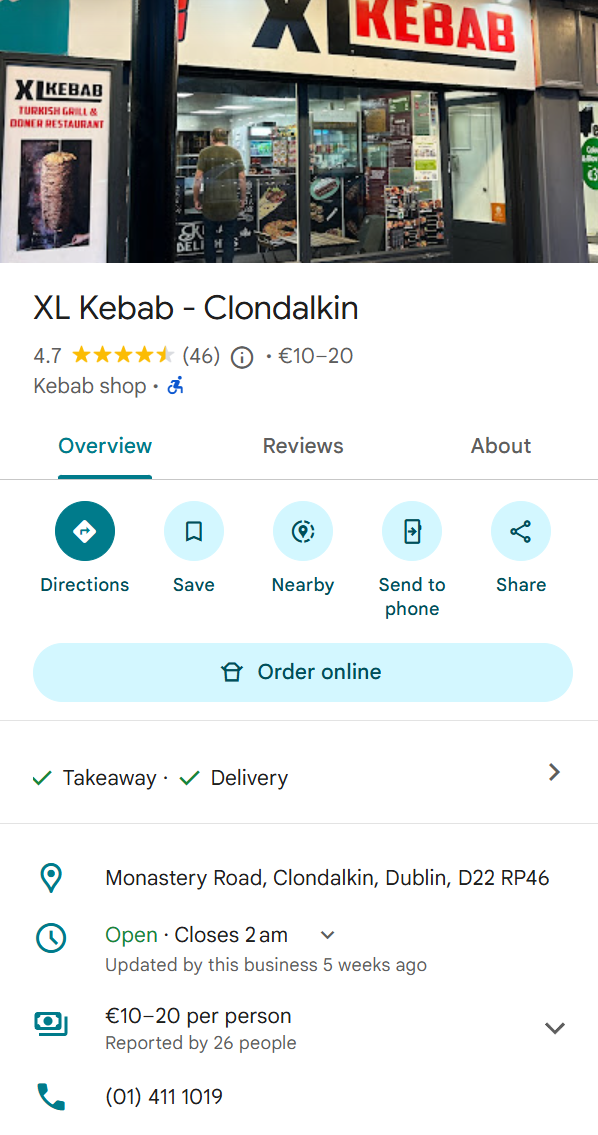Click the wheelchair accessibility icon
The image size is (598, 1135).
(x=175, y=385)
